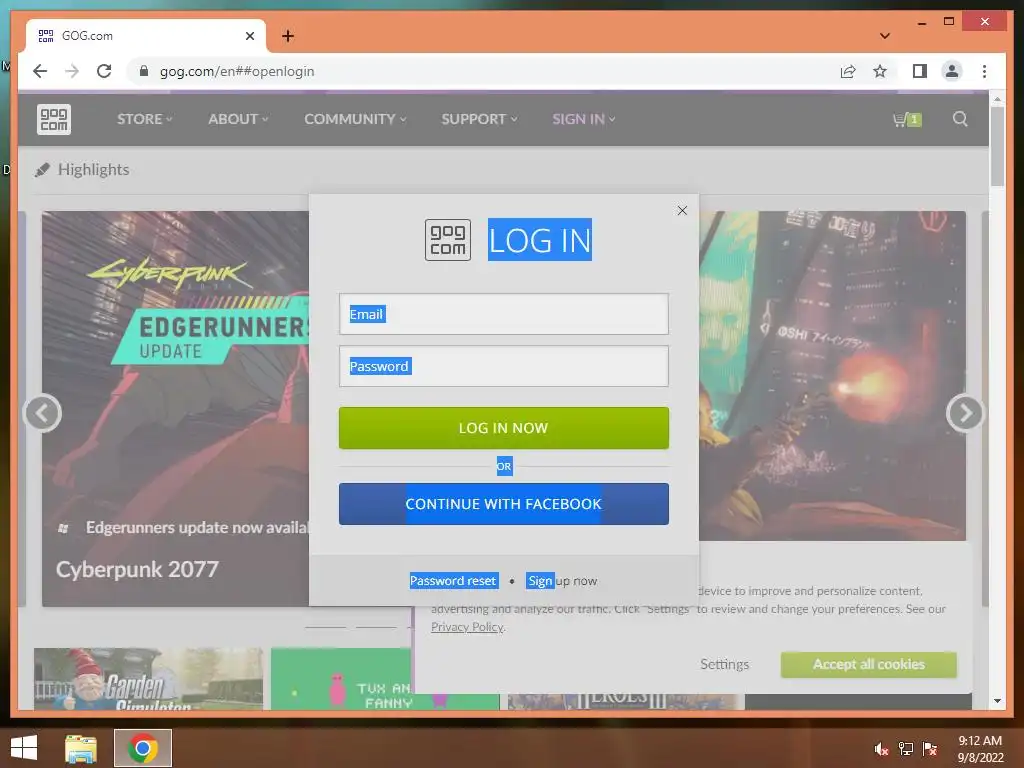Show the next highlight with the right arrow

click(965, 413)
